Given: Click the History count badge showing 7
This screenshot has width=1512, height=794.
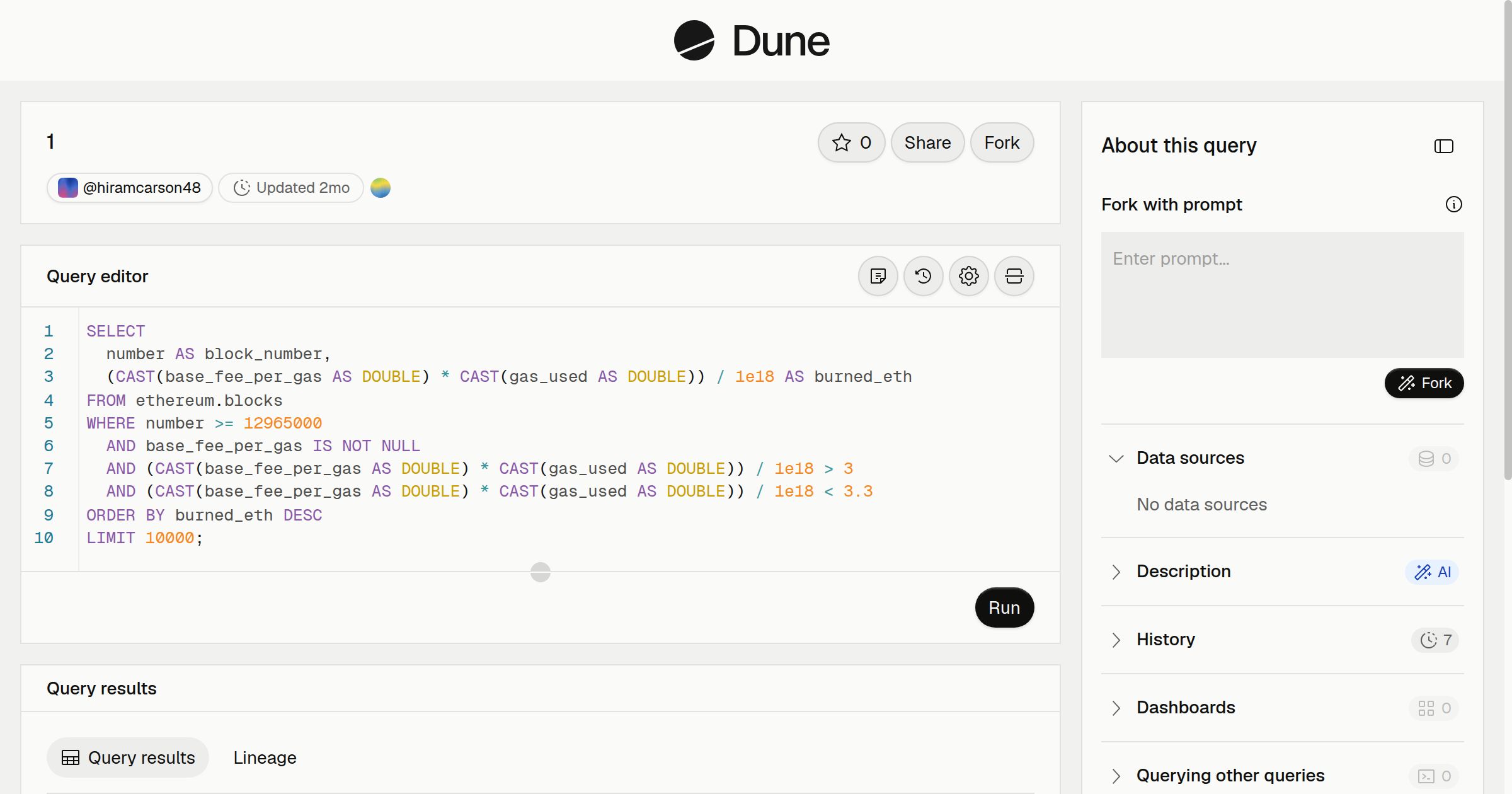Looking at the screenshot, I should point(1435,640).
